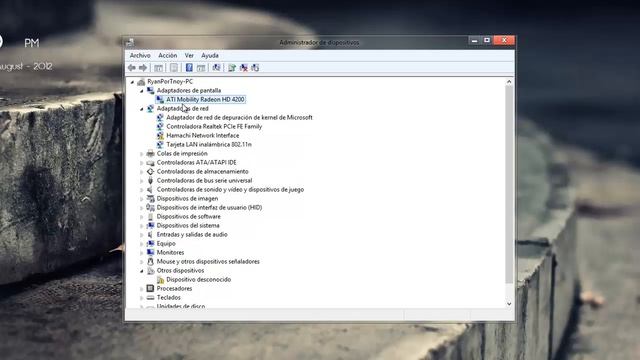Select Dispositivos de imagen label
640x360 pixels.
coord(187,198)
